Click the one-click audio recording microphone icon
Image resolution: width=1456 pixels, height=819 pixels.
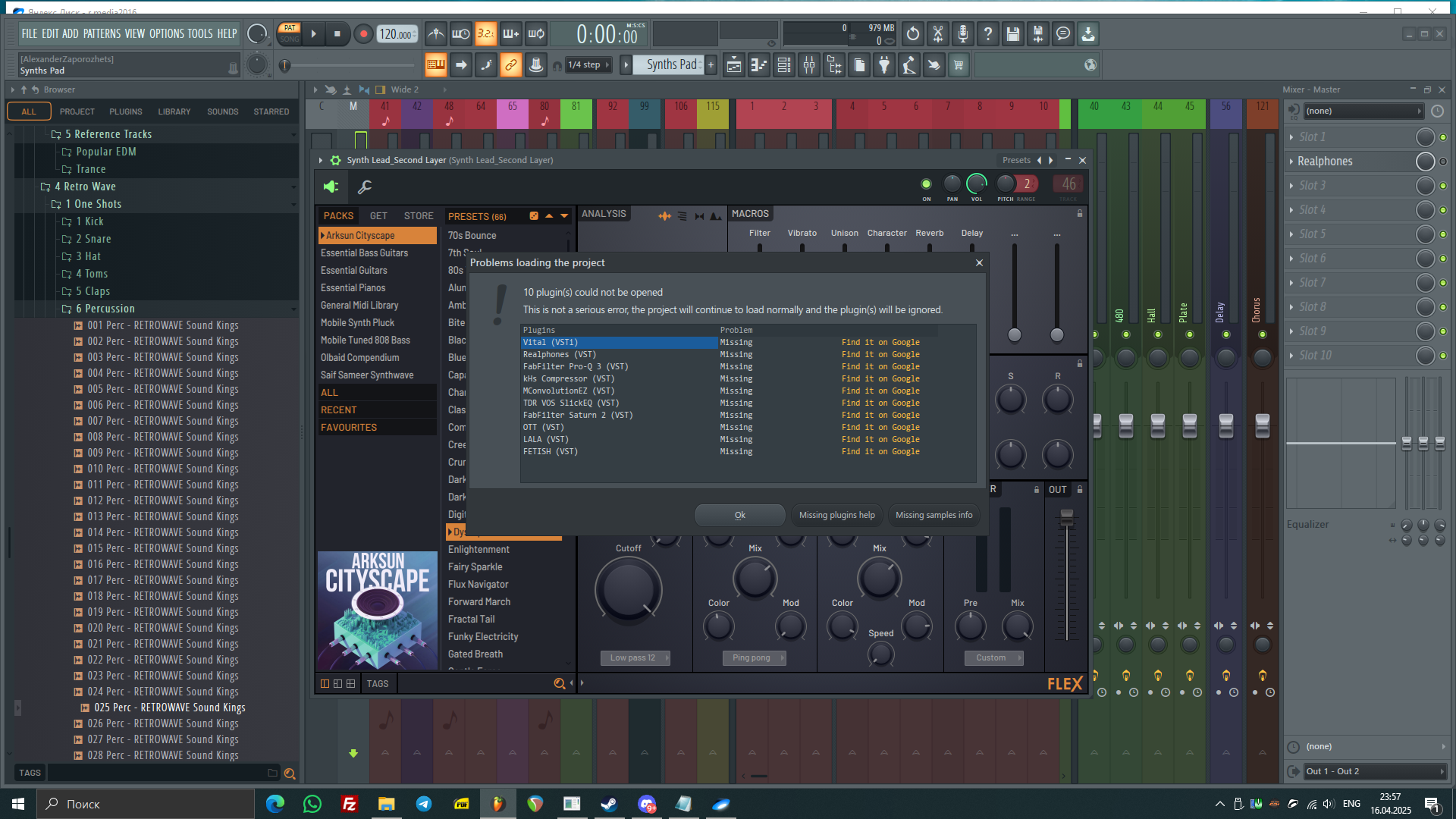point(962,33)
